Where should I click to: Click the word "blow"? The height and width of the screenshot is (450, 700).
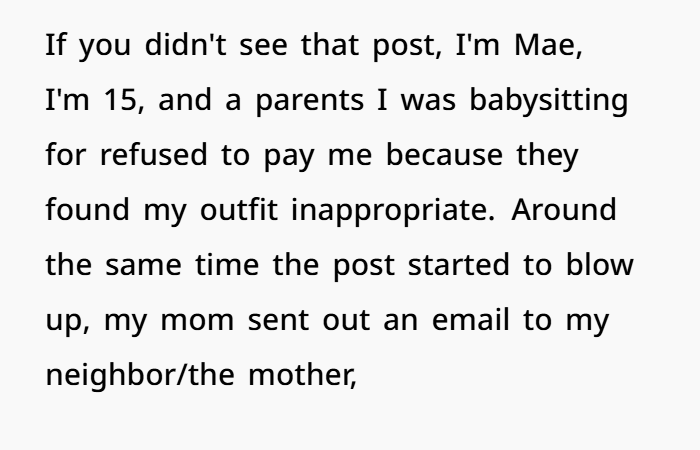[600, 265]
